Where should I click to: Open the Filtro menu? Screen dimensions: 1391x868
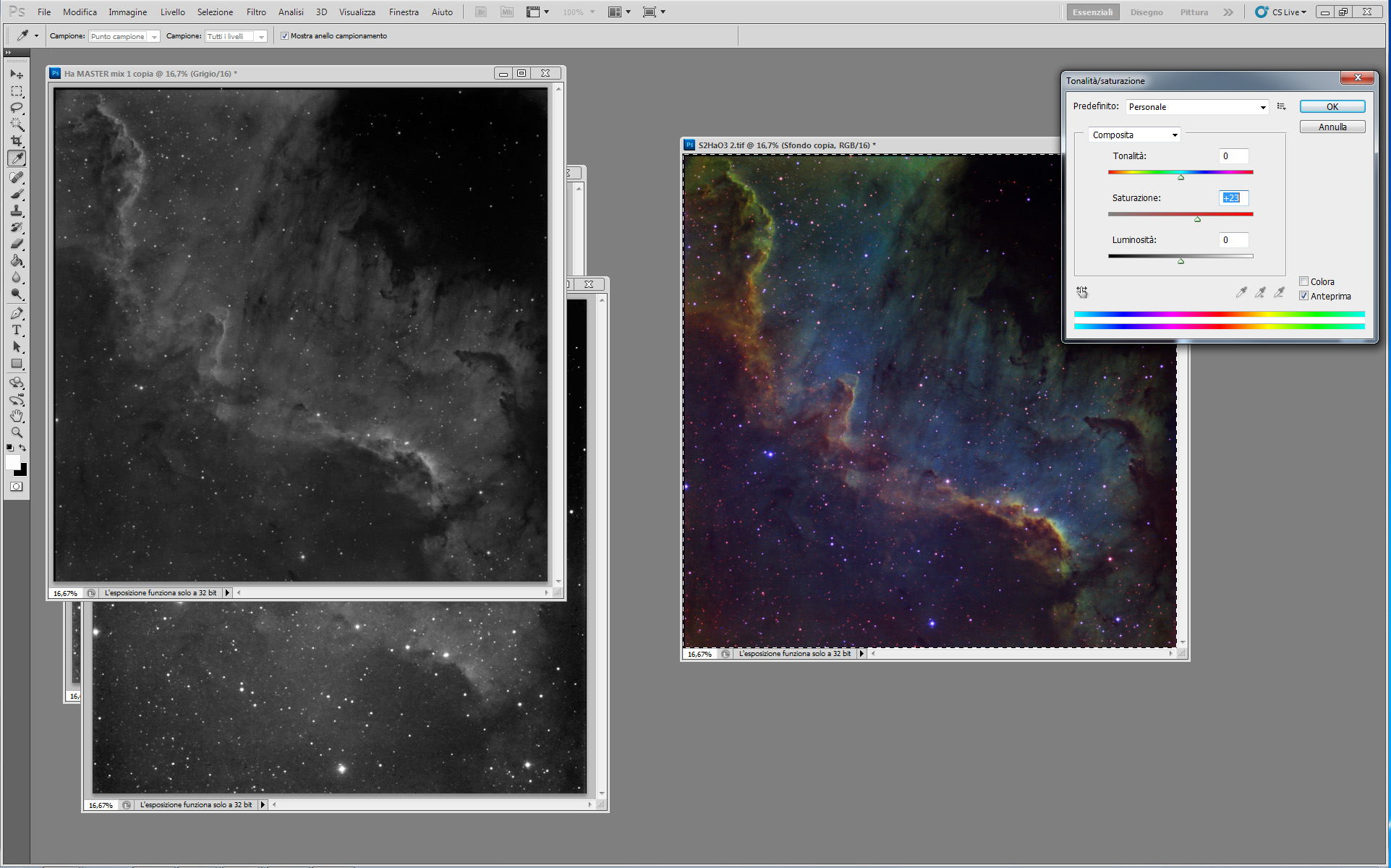[256, 12]
